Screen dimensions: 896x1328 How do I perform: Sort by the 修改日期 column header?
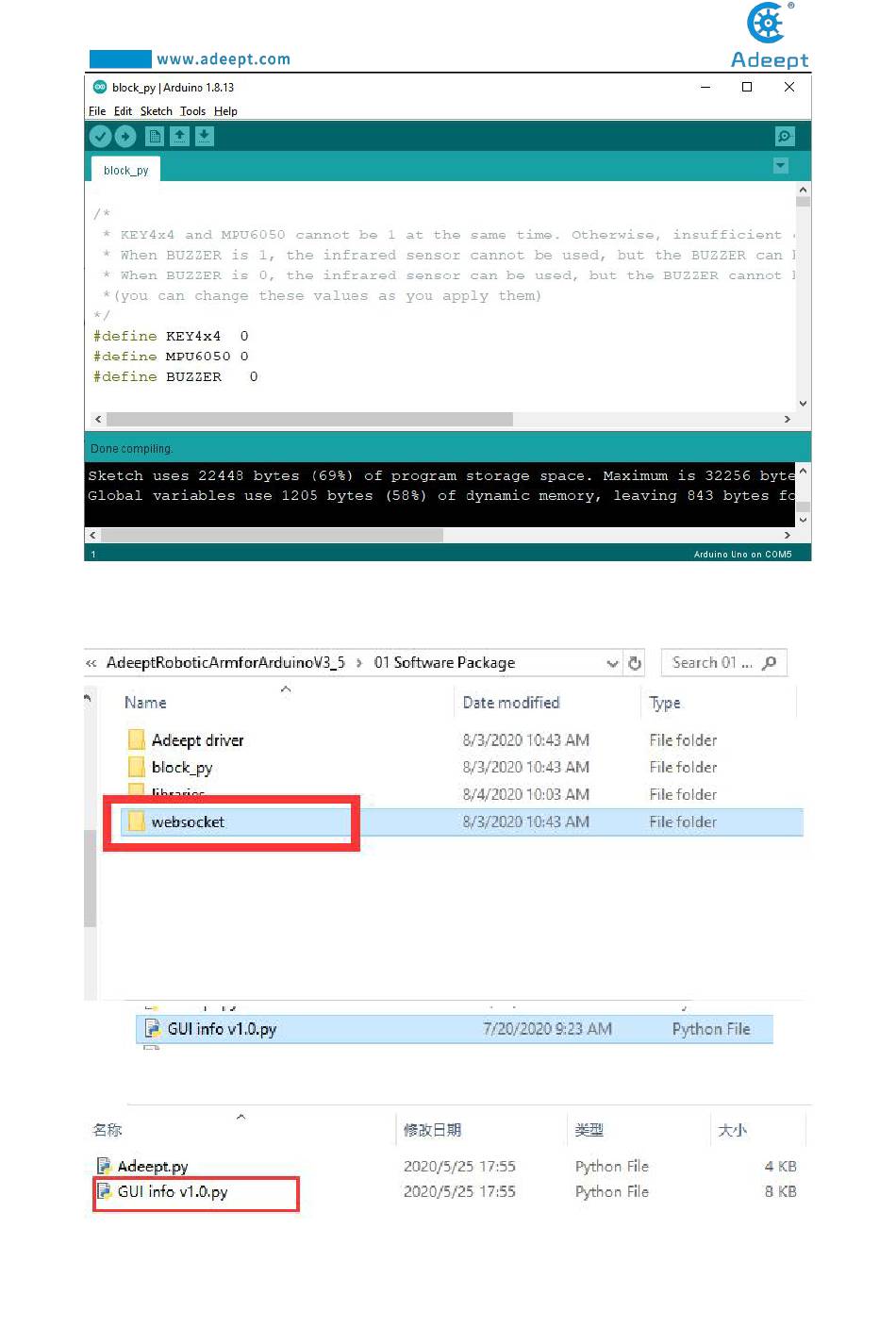(x=432, y=1130)
